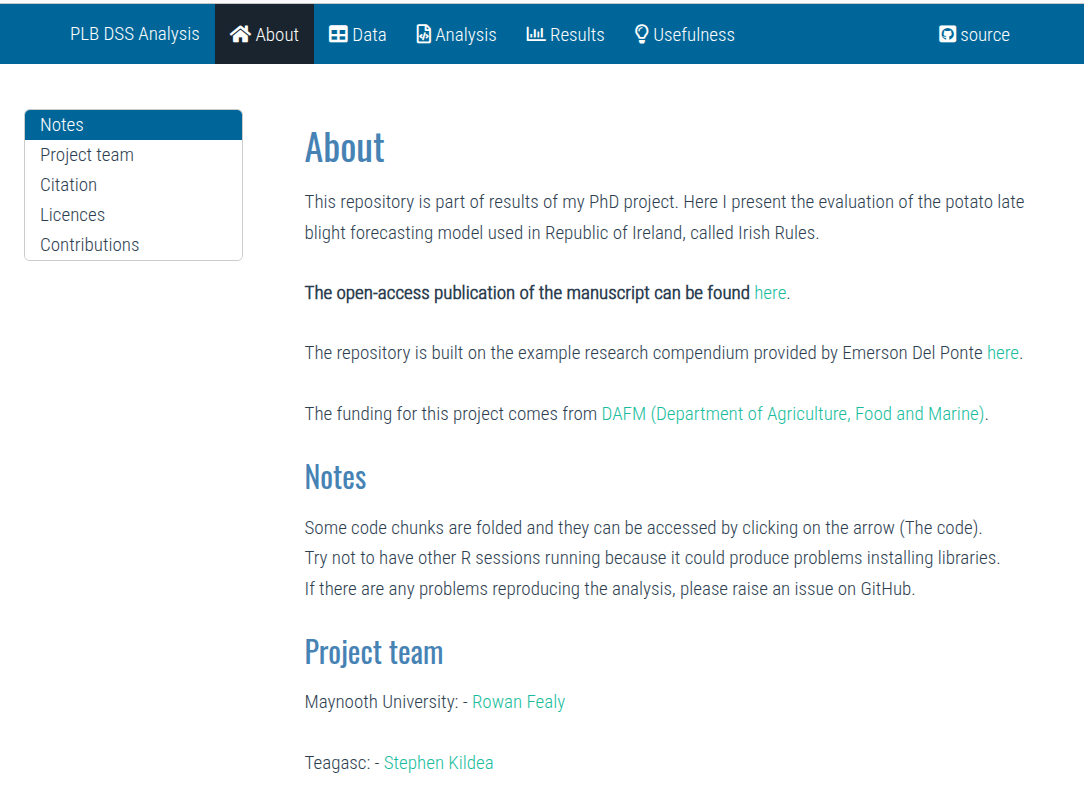Switch to the Results tab
The width and height of the screenshot is (1084, 787).
[577, 34]
